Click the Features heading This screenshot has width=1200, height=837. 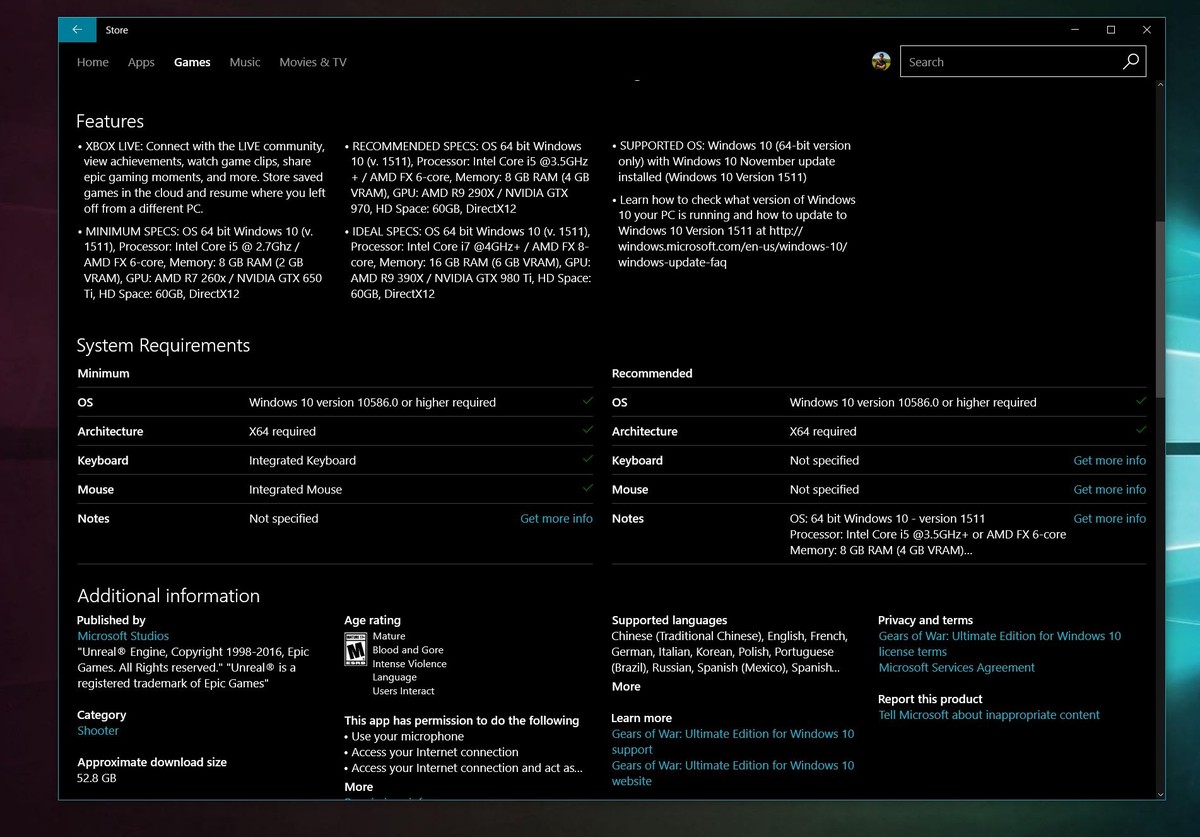click(x=110, y=121)
